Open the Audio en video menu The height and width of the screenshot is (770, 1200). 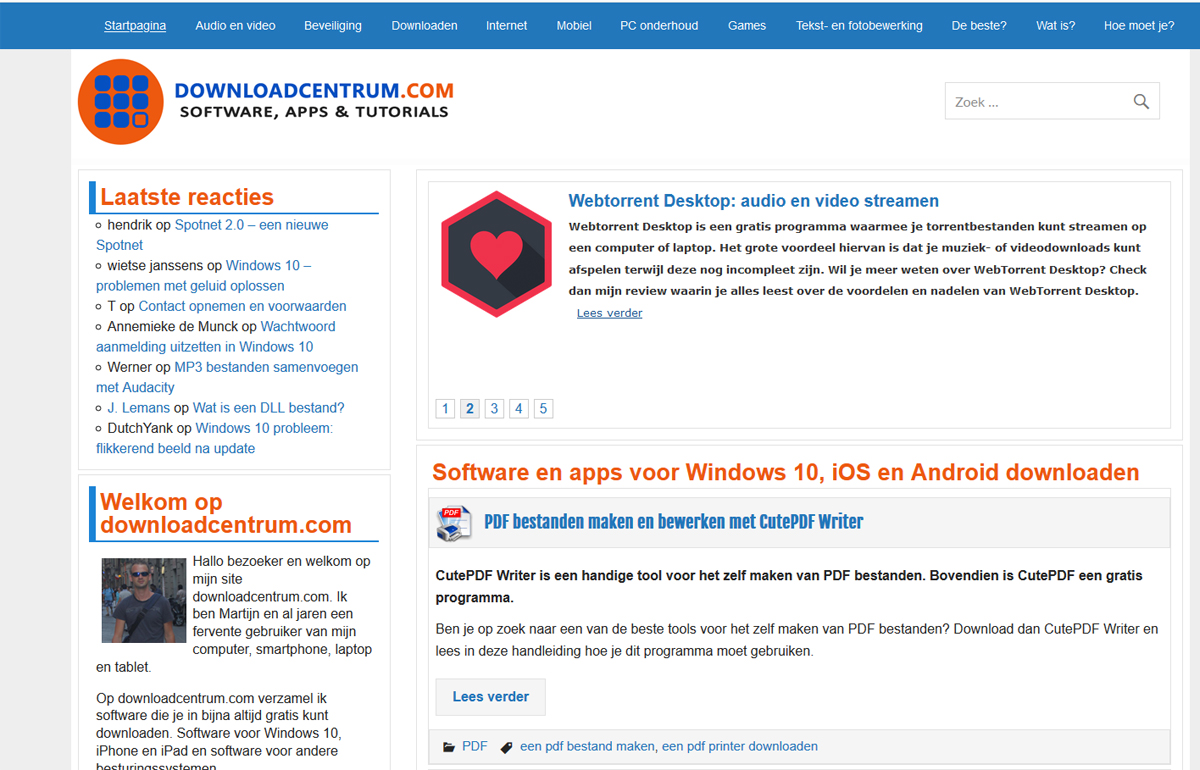(235, 26)
